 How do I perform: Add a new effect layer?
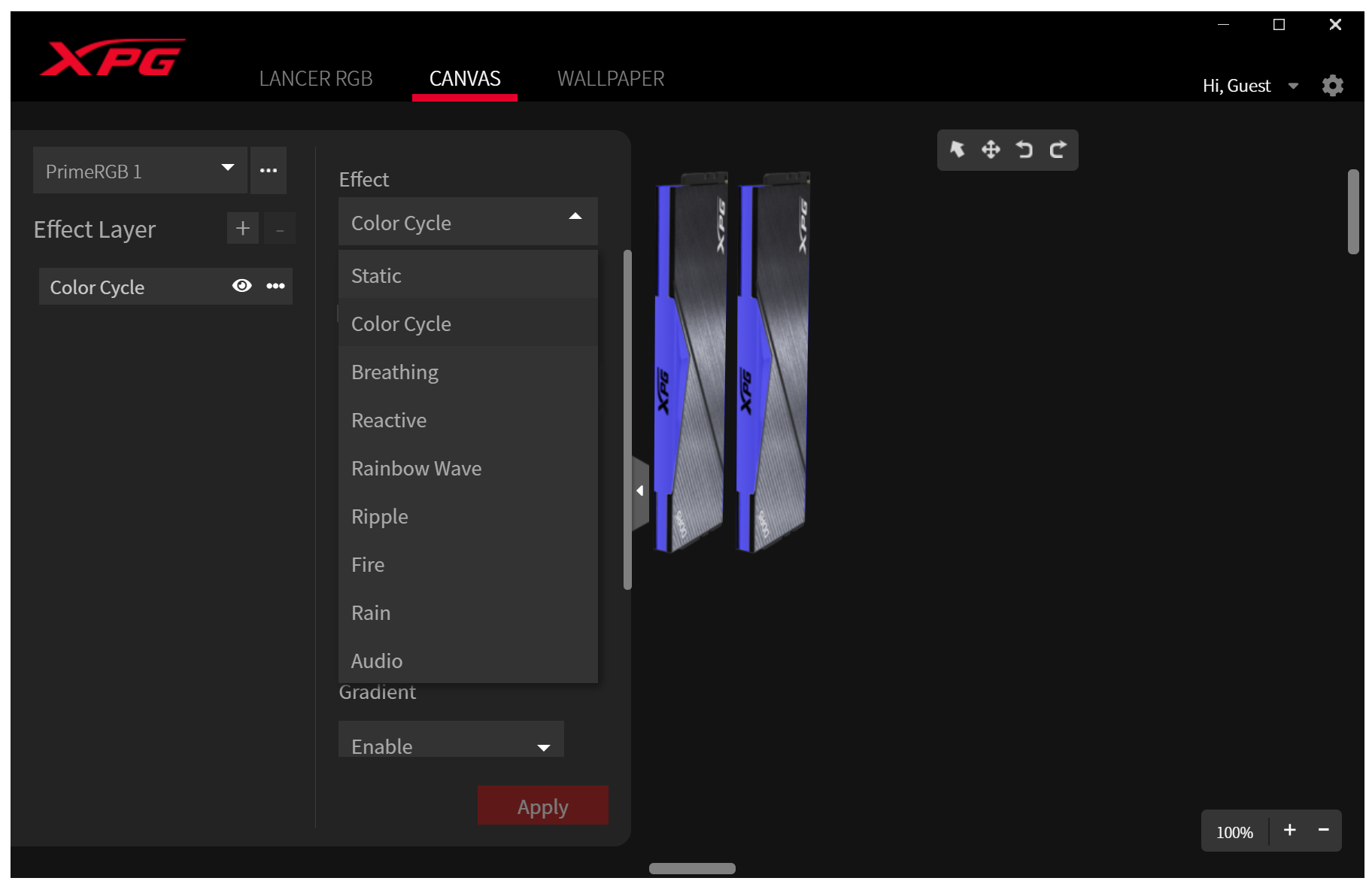pos(242,229)
